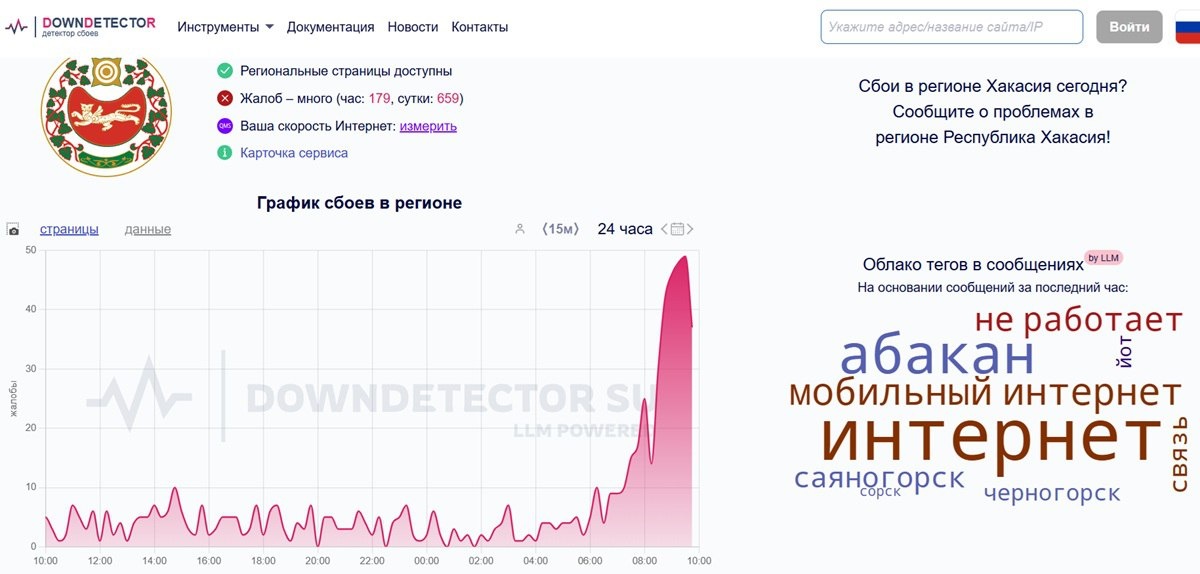Open the Контакты page
This screenshot has width=1200, height=574.
[x=479, y=27]
